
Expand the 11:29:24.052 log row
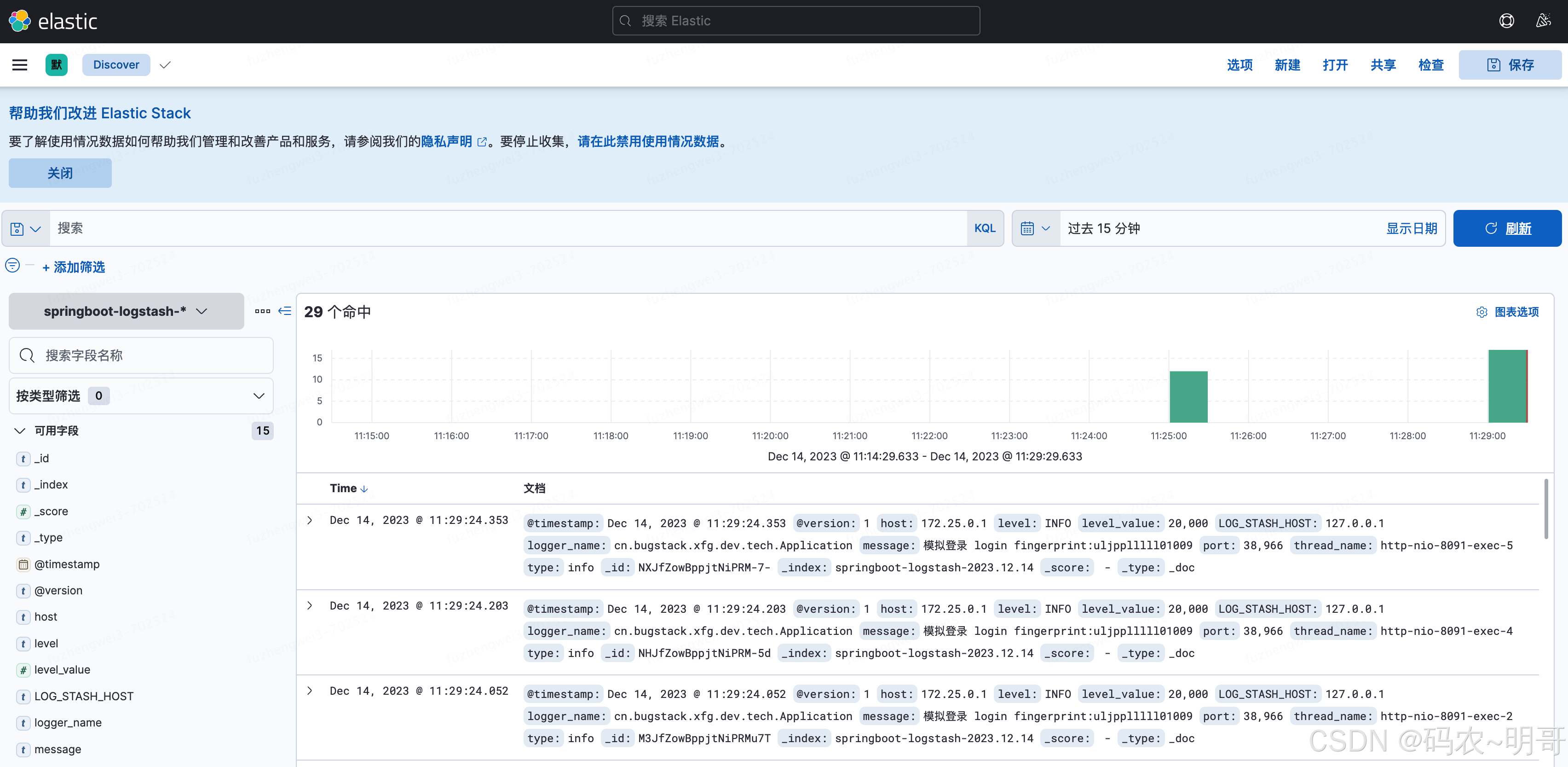tap(309, 691)
